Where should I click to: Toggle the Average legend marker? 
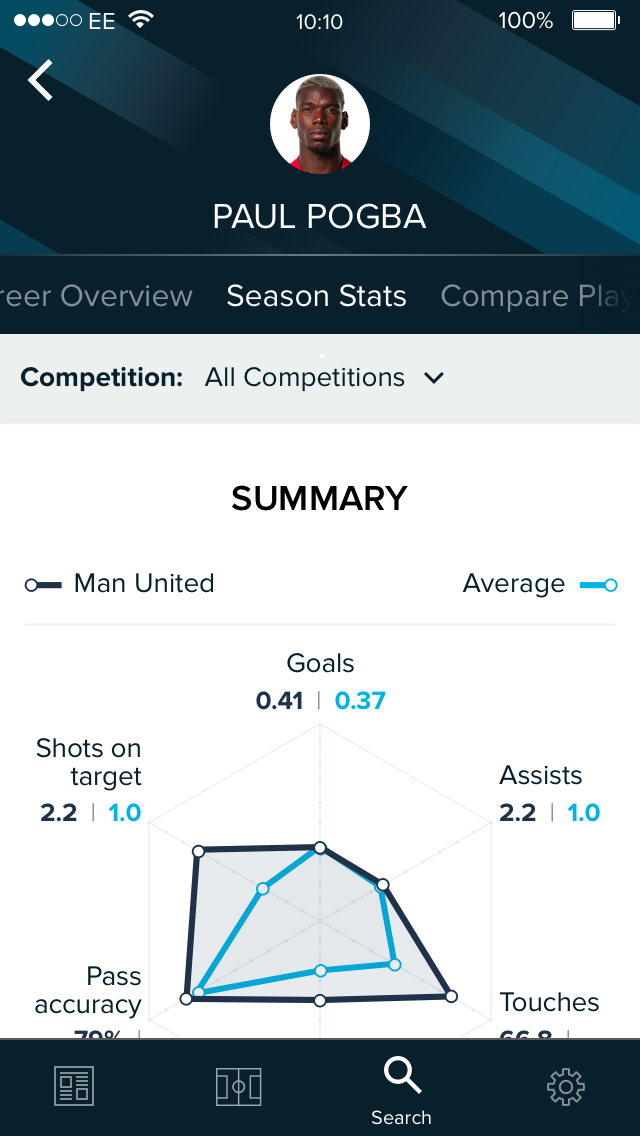click(x=599, y=584)
